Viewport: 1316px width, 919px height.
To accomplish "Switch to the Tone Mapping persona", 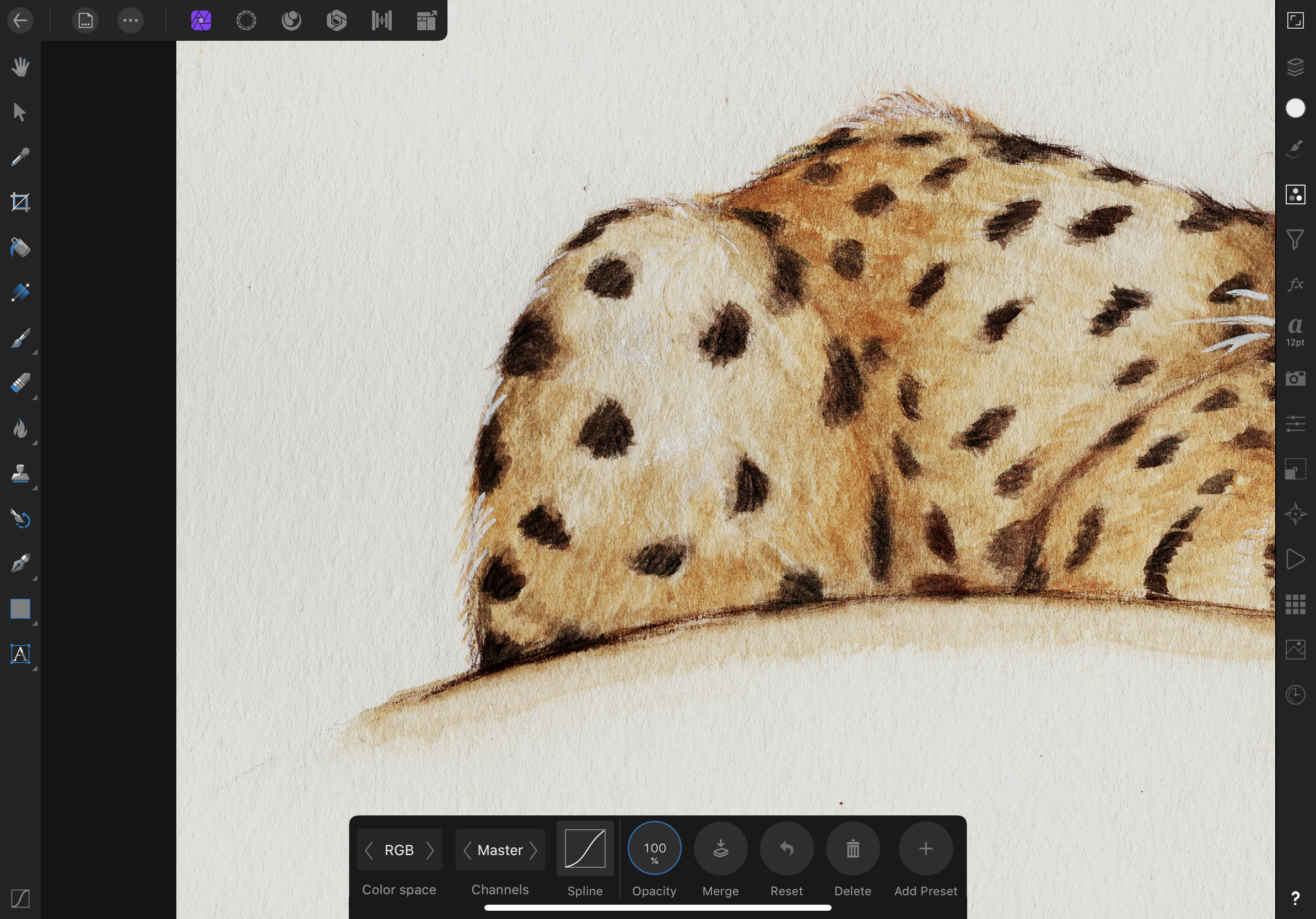I will [382, 20].
